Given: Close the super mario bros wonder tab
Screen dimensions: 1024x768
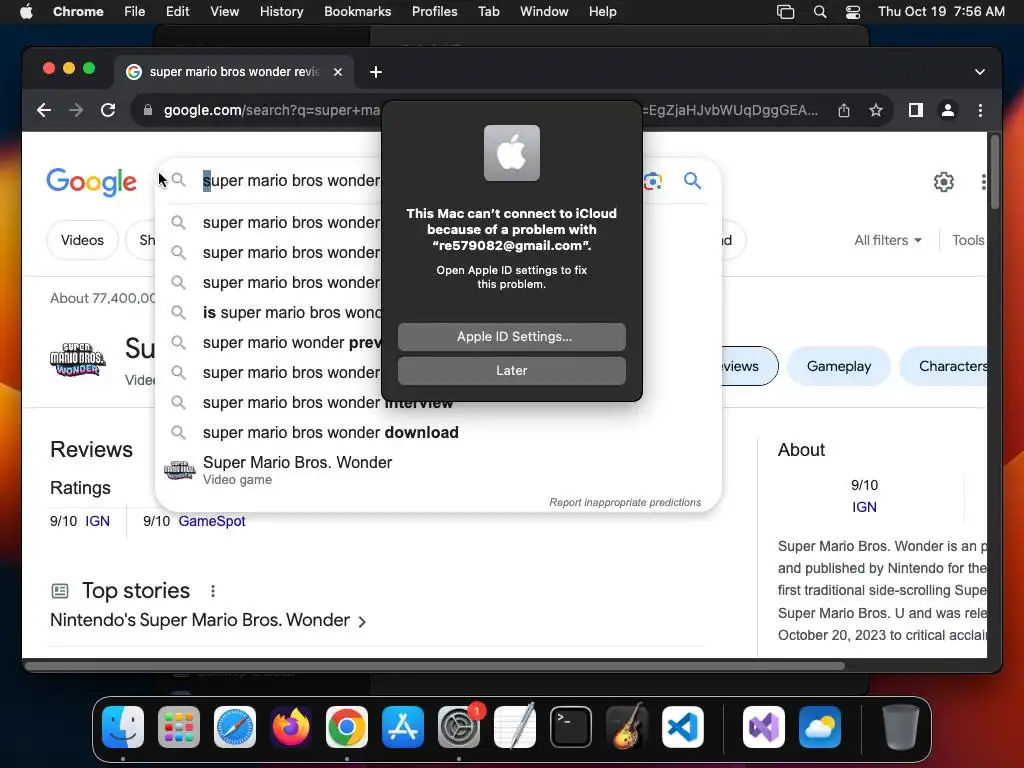Looking at the screenshot, I should click(x=338, y=72).
